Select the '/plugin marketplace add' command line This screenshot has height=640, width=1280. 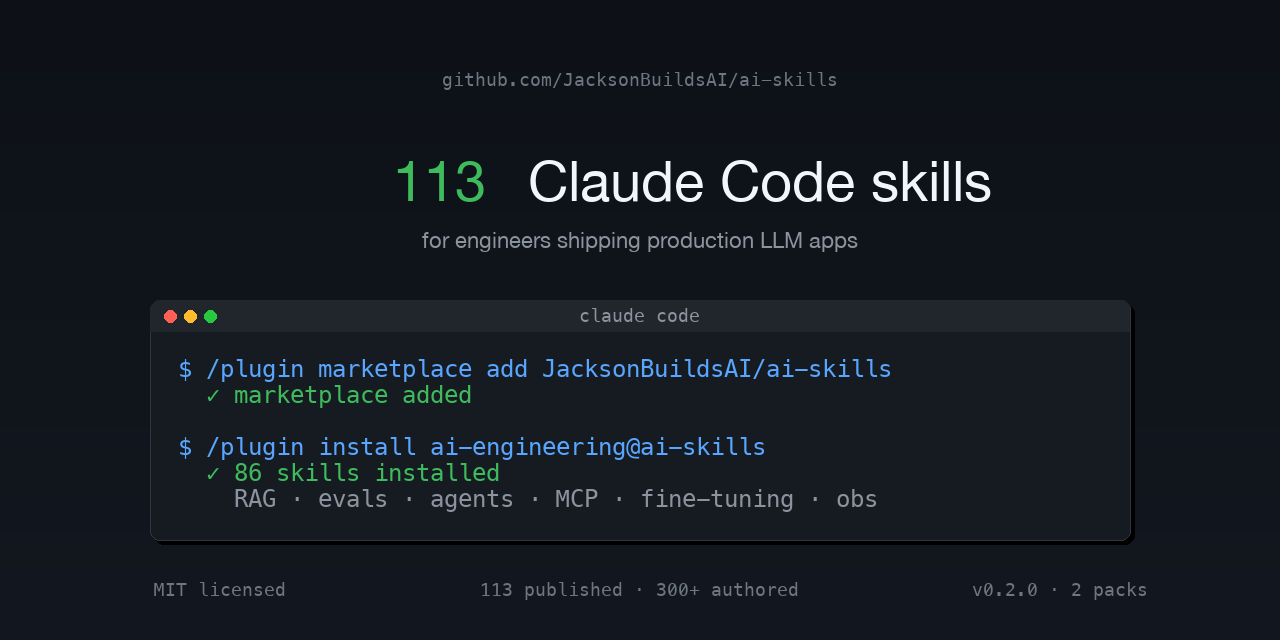pyautogui.click(x=535, y=369)
